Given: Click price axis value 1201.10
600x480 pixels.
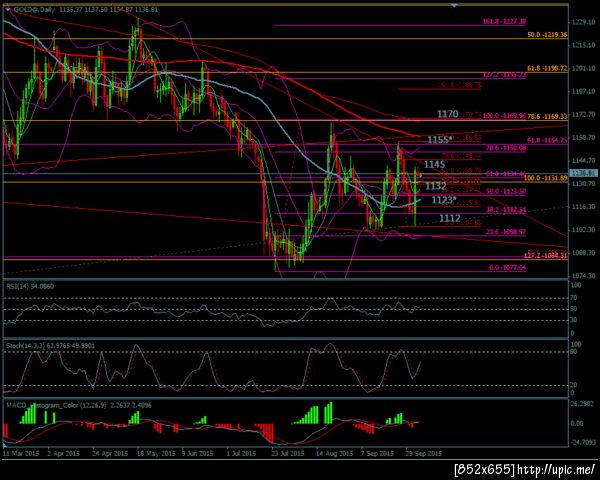Looking at the screenshot, I should 584,69.
